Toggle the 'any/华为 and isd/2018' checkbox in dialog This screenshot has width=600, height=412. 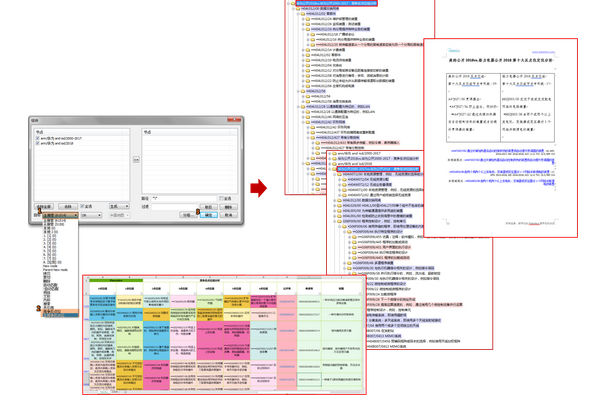(38, 143)
